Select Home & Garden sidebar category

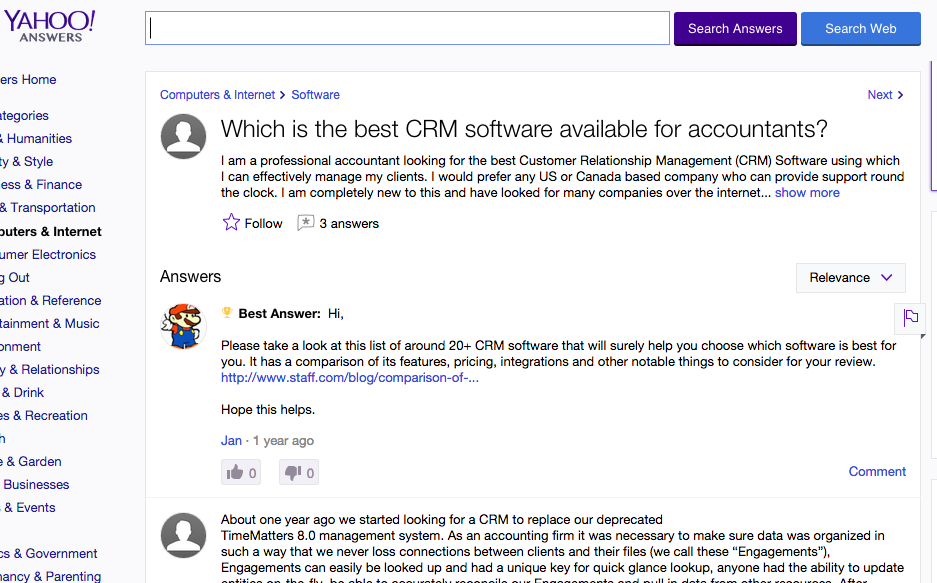[32, 461]
